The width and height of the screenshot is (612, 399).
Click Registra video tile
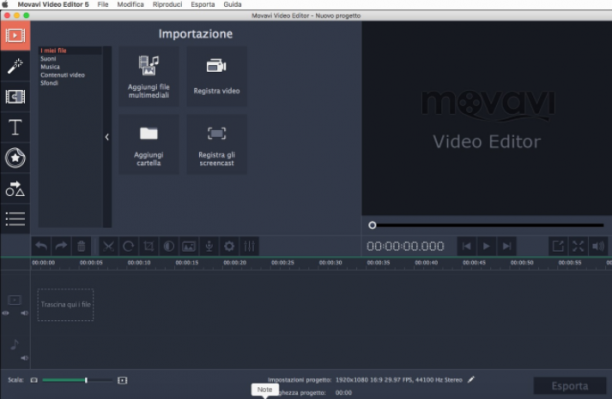(x=217, y=77)
